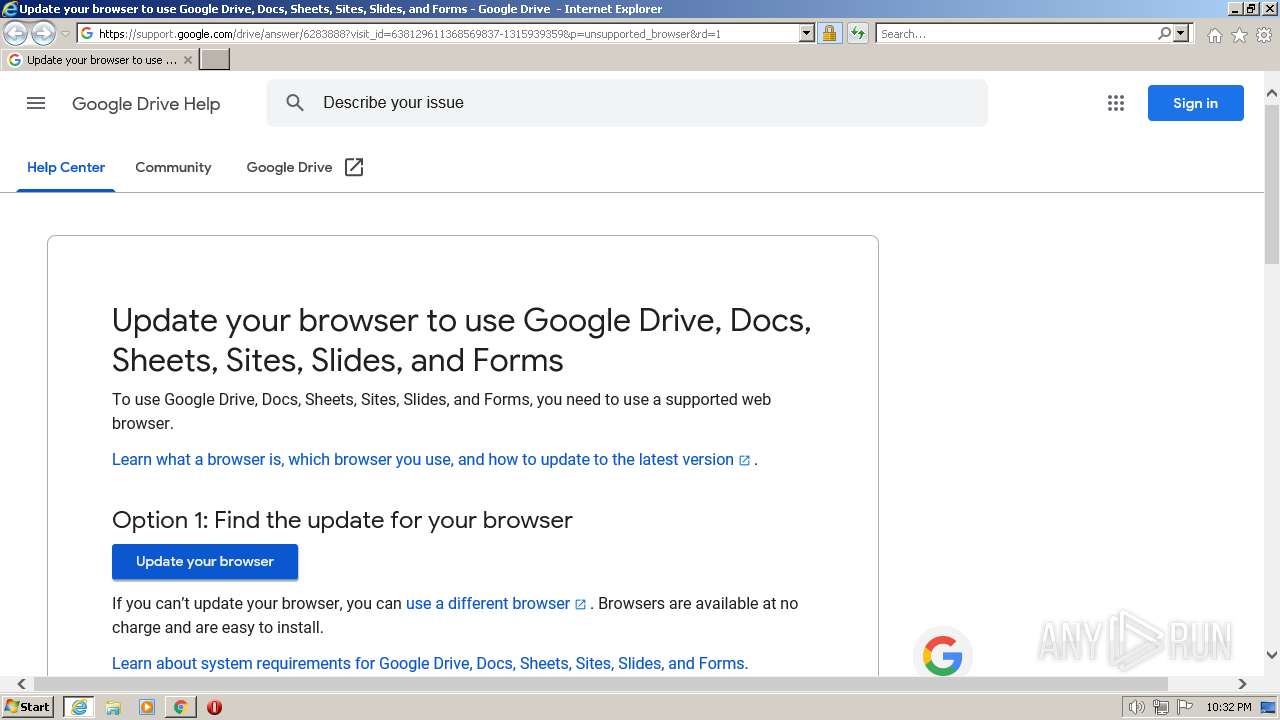Screen dimensions: 1280x720
Task: Click the IE Search box
Action: (1015, 34)
